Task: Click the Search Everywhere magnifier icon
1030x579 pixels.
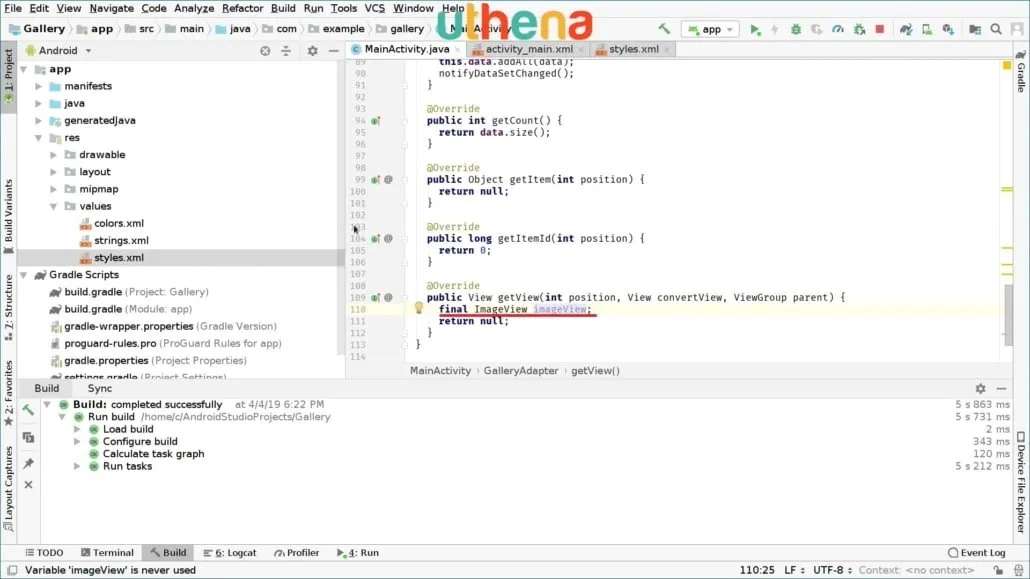Action: tap(996, 30)
